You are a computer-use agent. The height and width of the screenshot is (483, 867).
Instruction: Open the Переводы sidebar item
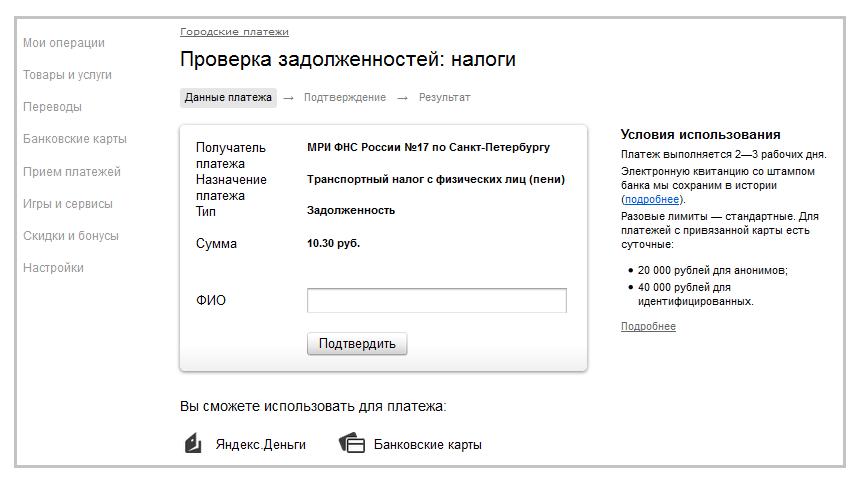pos(52,107)
